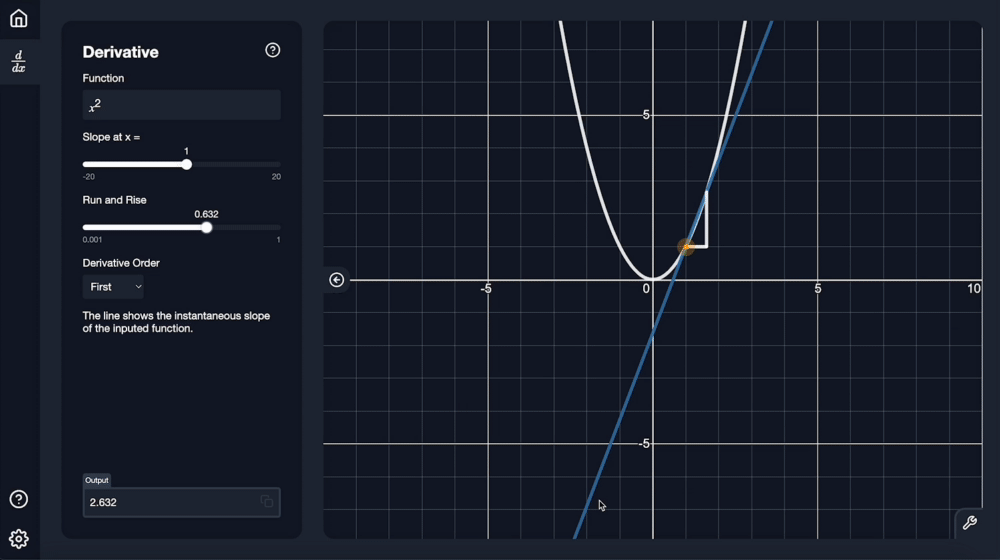Go to the Home icon in sidebar
This screenshot has width=1000, height=560.
tap(18, 18)
